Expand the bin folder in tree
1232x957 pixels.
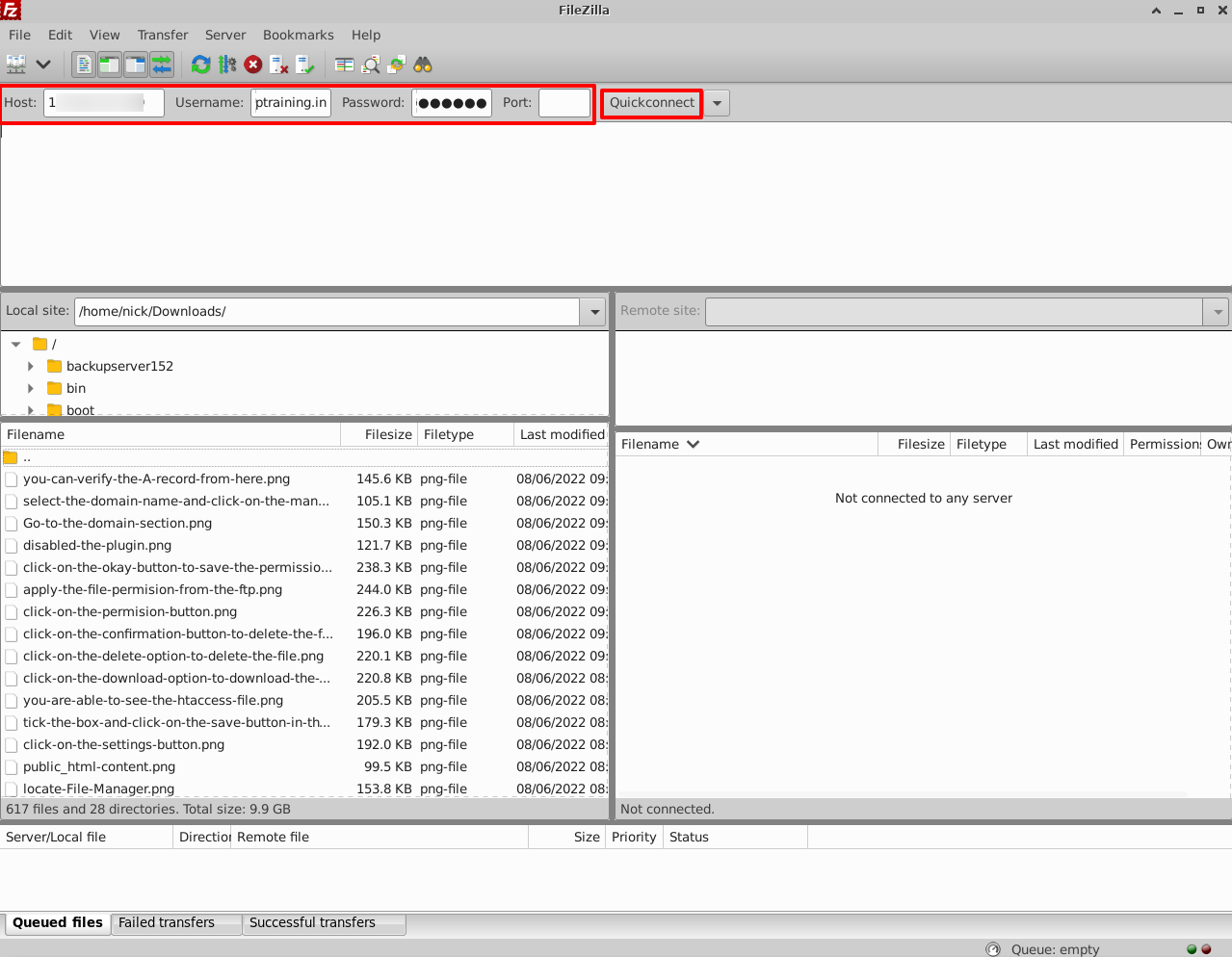click(x=31, y=388)
